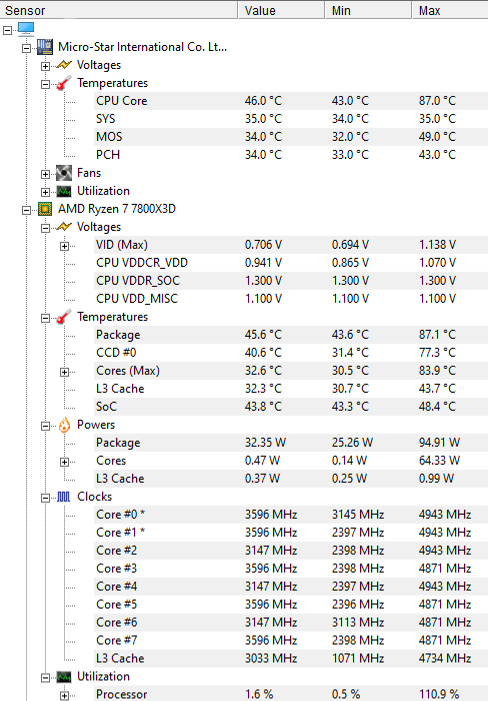Screen dimensions: 488x701
Task: Select the Package temperature row
Action: (291, 335)
